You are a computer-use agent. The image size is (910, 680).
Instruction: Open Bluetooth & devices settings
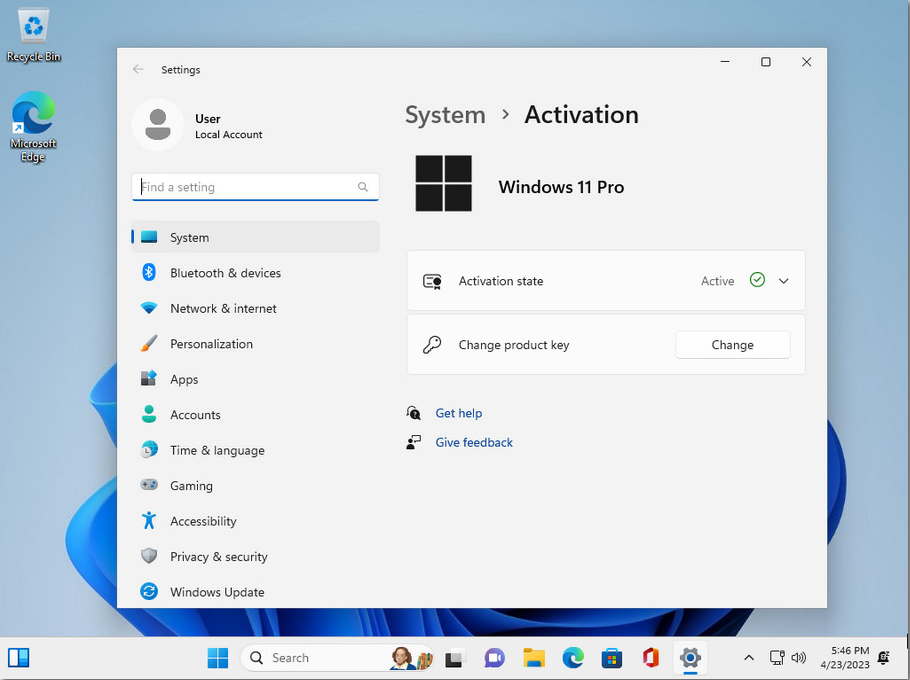click(255, 273)
